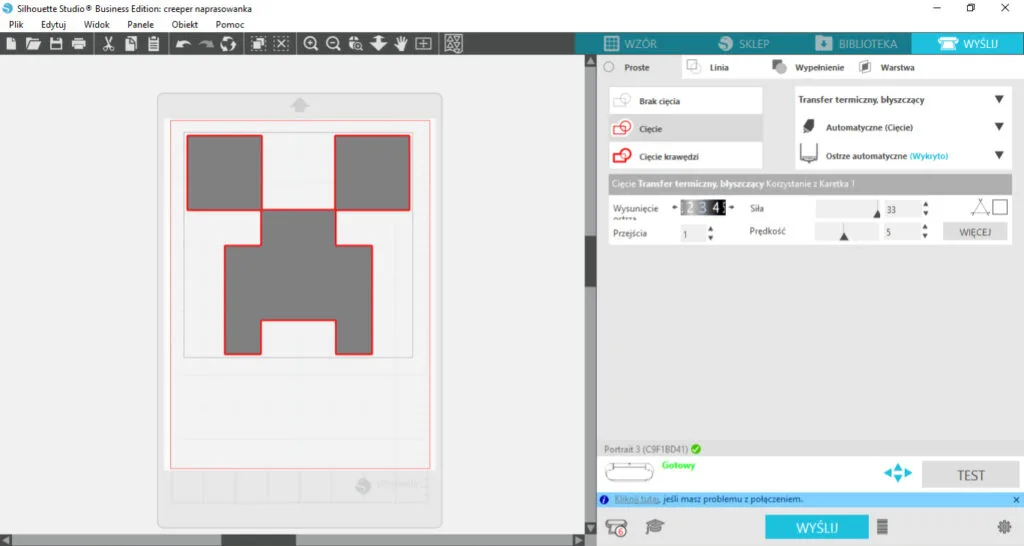Image resolution: width=1024 pixels, height=546 pixels.
Task: Open the Edytuj menu
Action: coord(54,24)
